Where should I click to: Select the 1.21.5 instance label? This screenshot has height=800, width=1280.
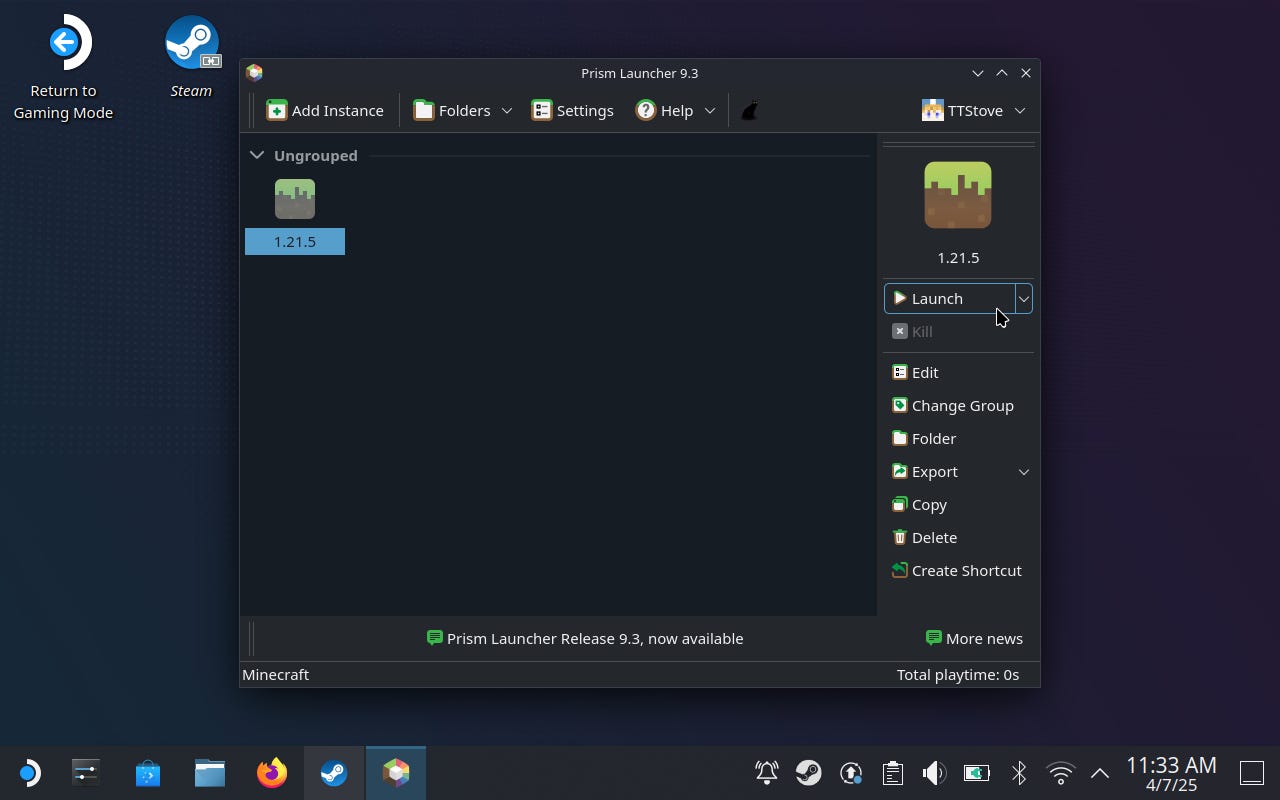(295, 241)
